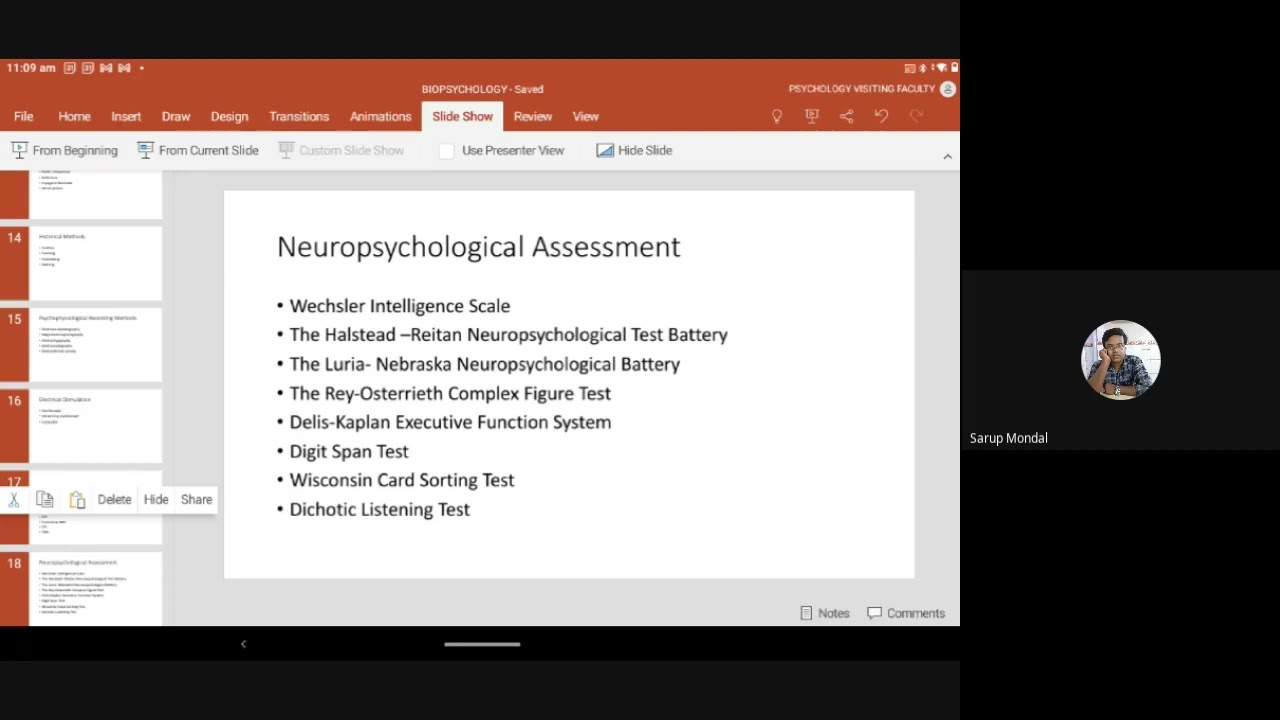The height and width of the screenshot is (720, 1280).
Task: Start slide show From Current Slide
Action: tap(198, 150)
